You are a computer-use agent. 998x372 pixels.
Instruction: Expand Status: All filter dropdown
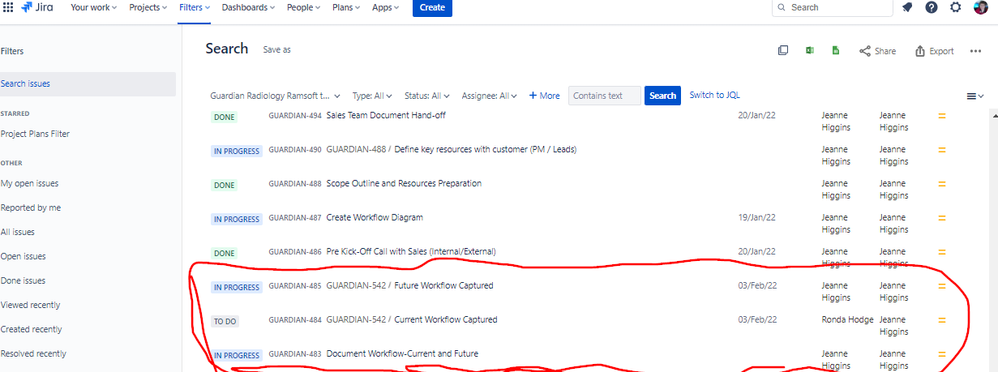pos(427,96)
